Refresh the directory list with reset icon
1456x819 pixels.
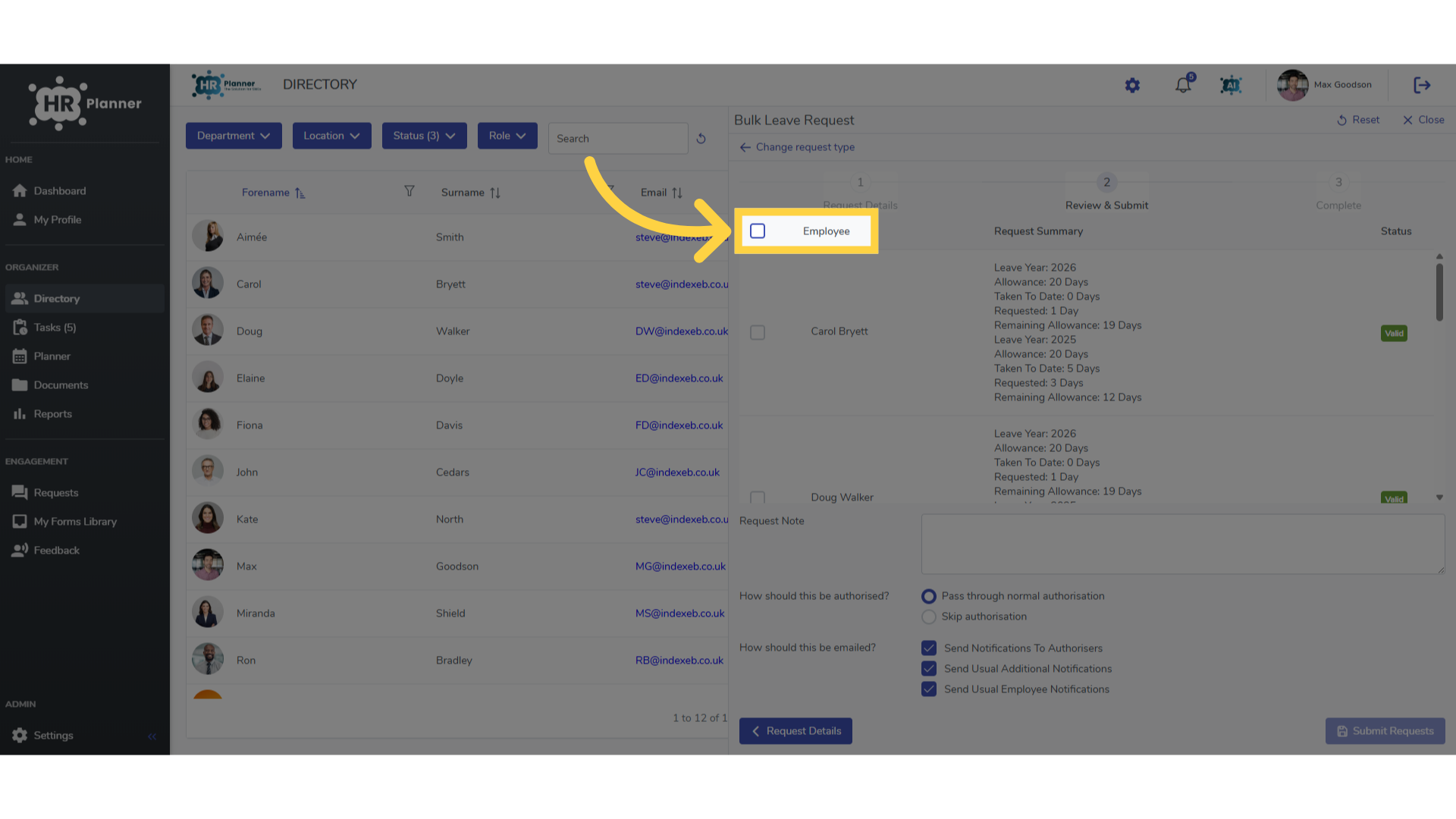click(701, 139)
